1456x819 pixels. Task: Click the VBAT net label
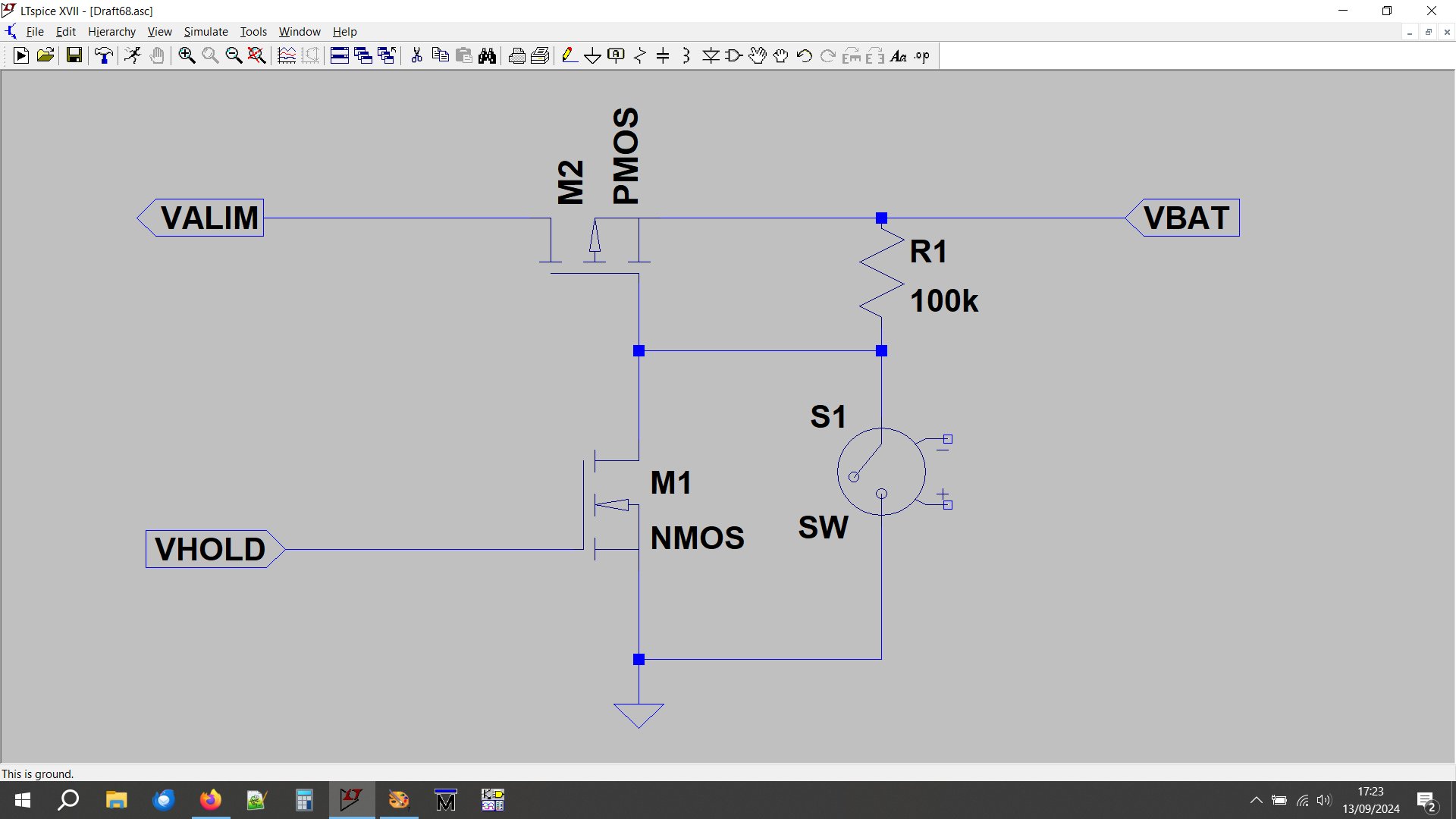[x=1185, y=218]
